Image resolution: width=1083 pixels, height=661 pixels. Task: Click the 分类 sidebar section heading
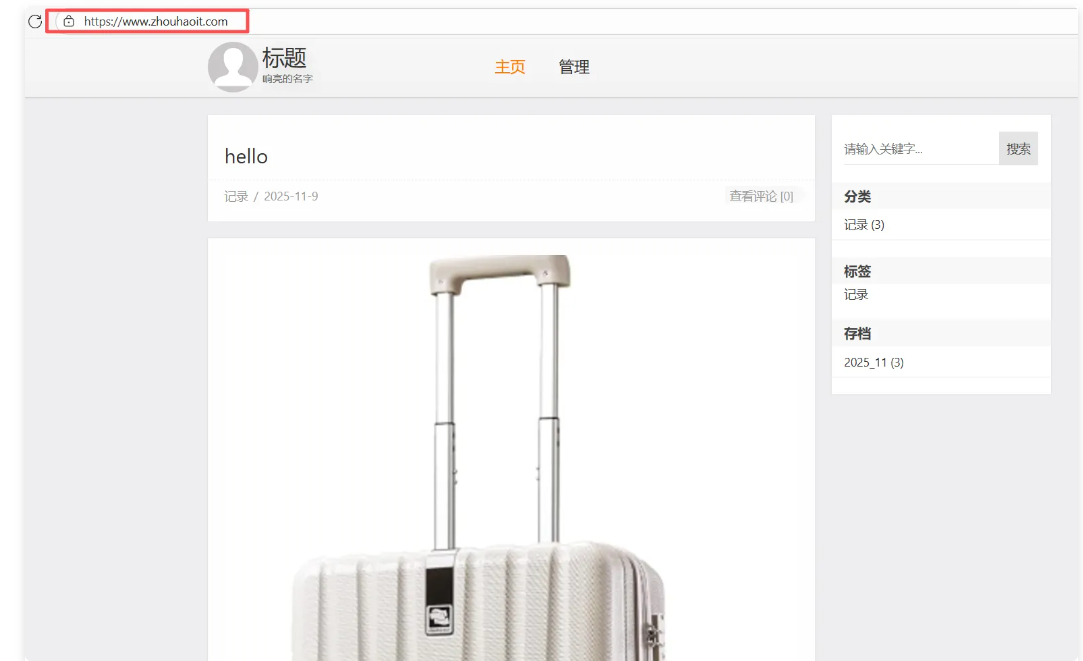pos(857,196)
